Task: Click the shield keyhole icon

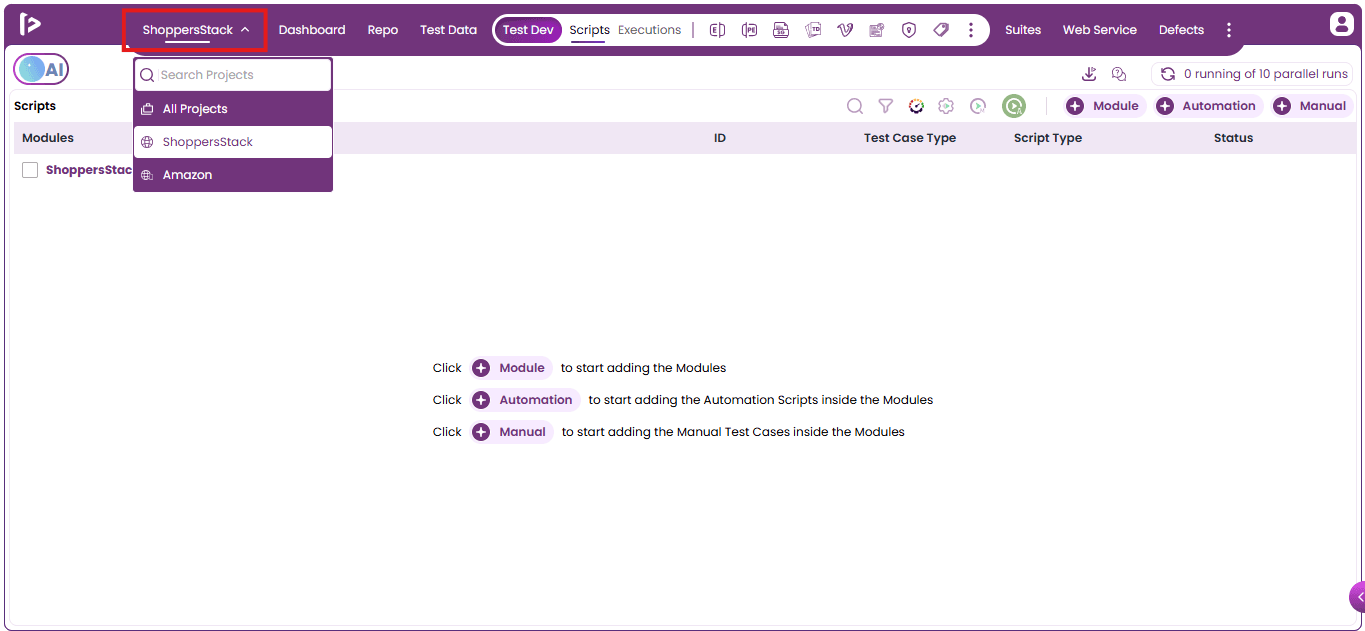Action: [909, 30]
